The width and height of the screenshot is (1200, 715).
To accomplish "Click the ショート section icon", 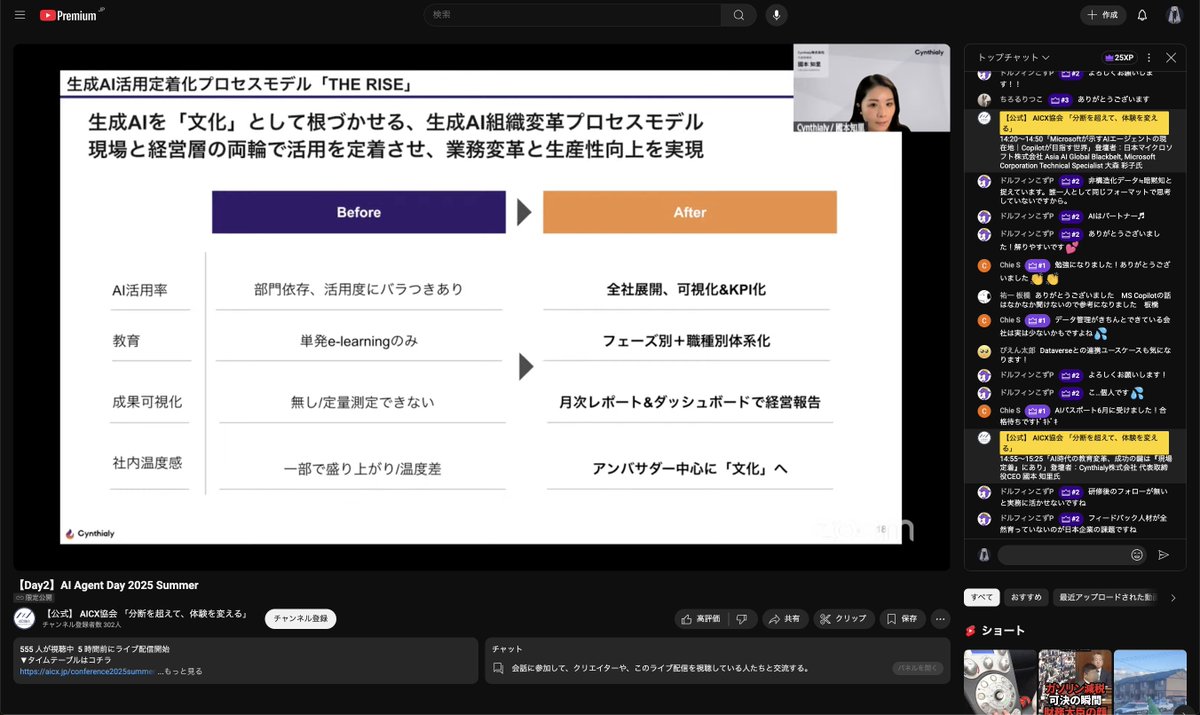I will pos(970,631).
